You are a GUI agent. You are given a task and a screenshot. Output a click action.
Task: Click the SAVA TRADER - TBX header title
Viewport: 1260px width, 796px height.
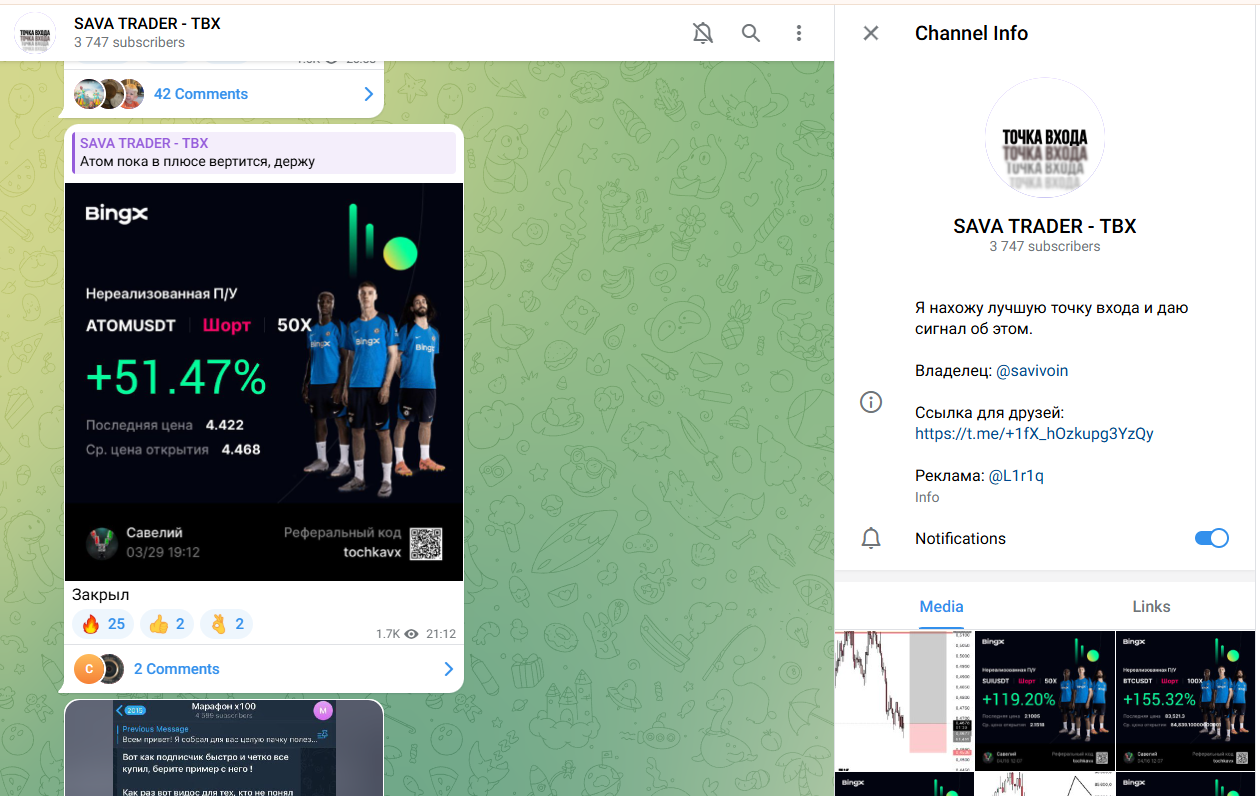coord(147,23)
